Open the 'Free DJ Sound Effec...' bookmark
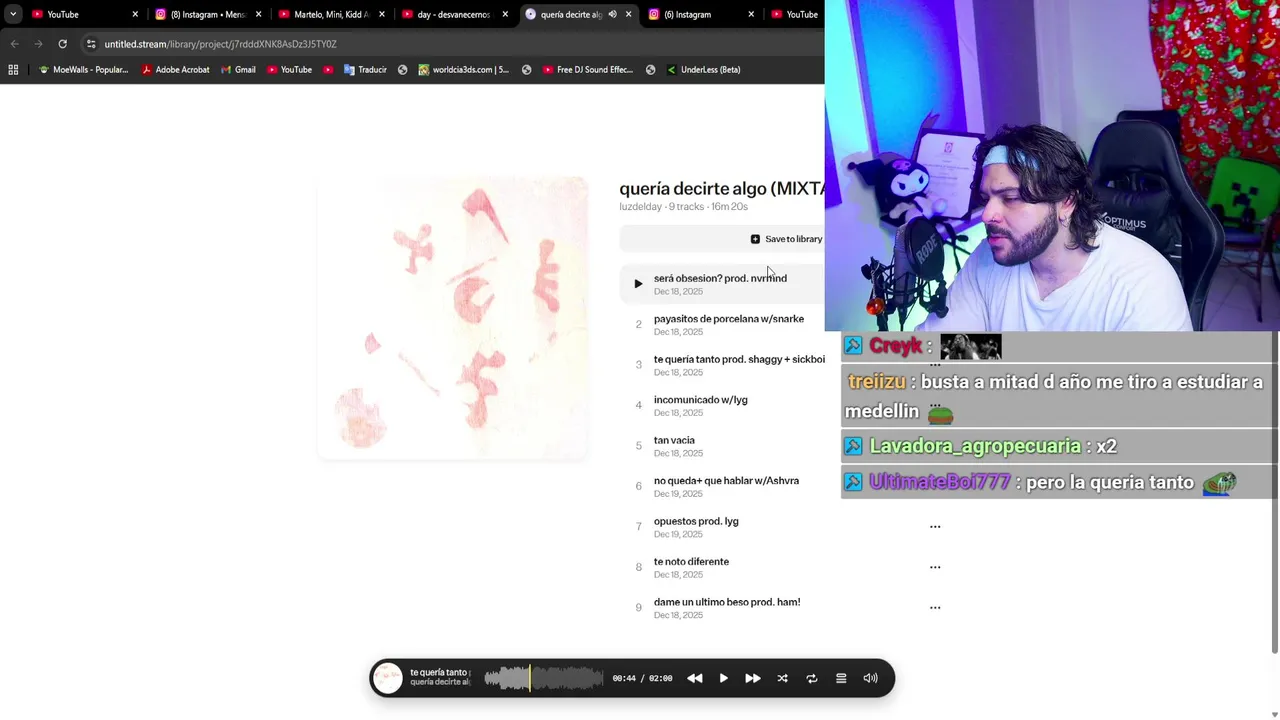This screenshot has height=720, width=1280. (x=588, y=70)
